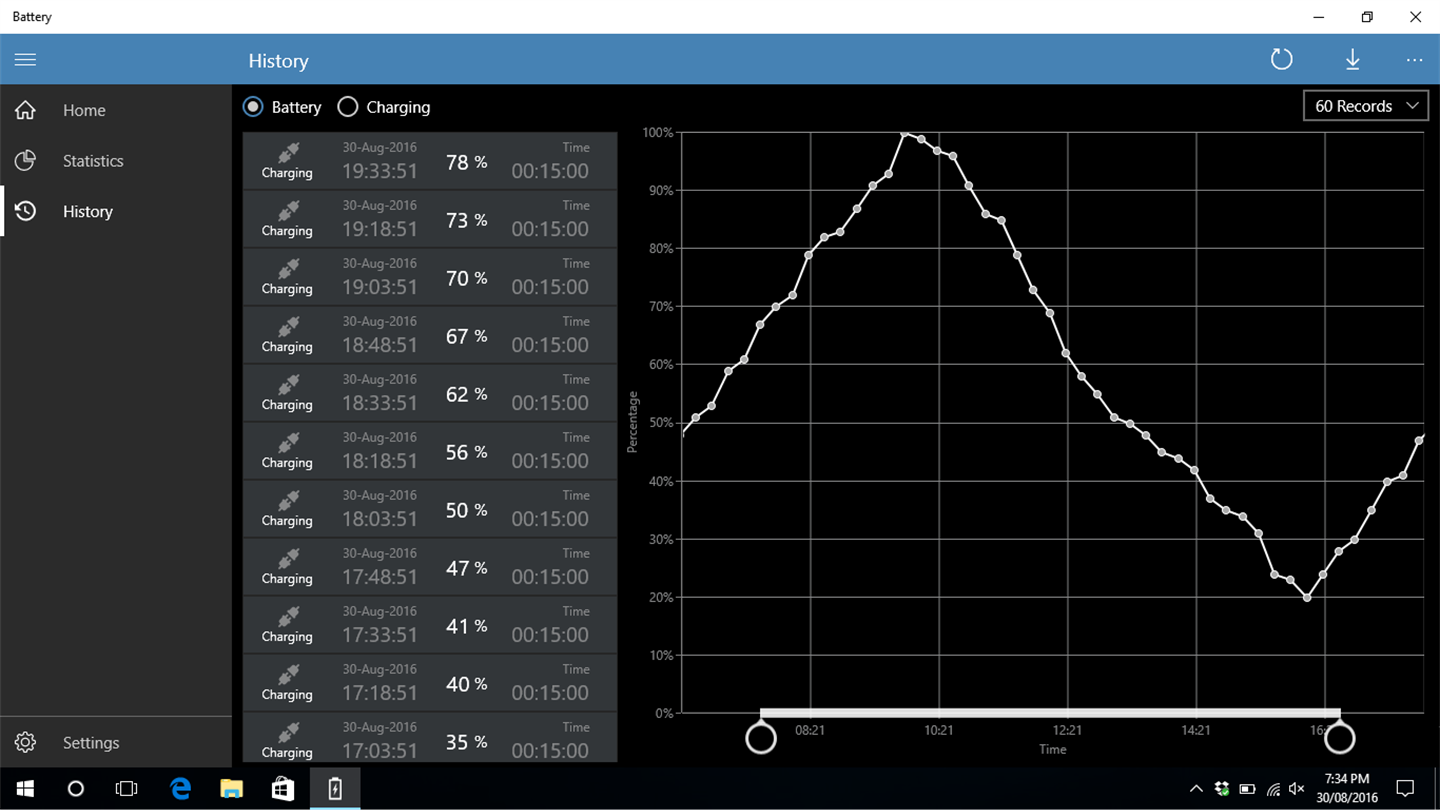Select the 18:03:51 50% charging record

point(430,508)
